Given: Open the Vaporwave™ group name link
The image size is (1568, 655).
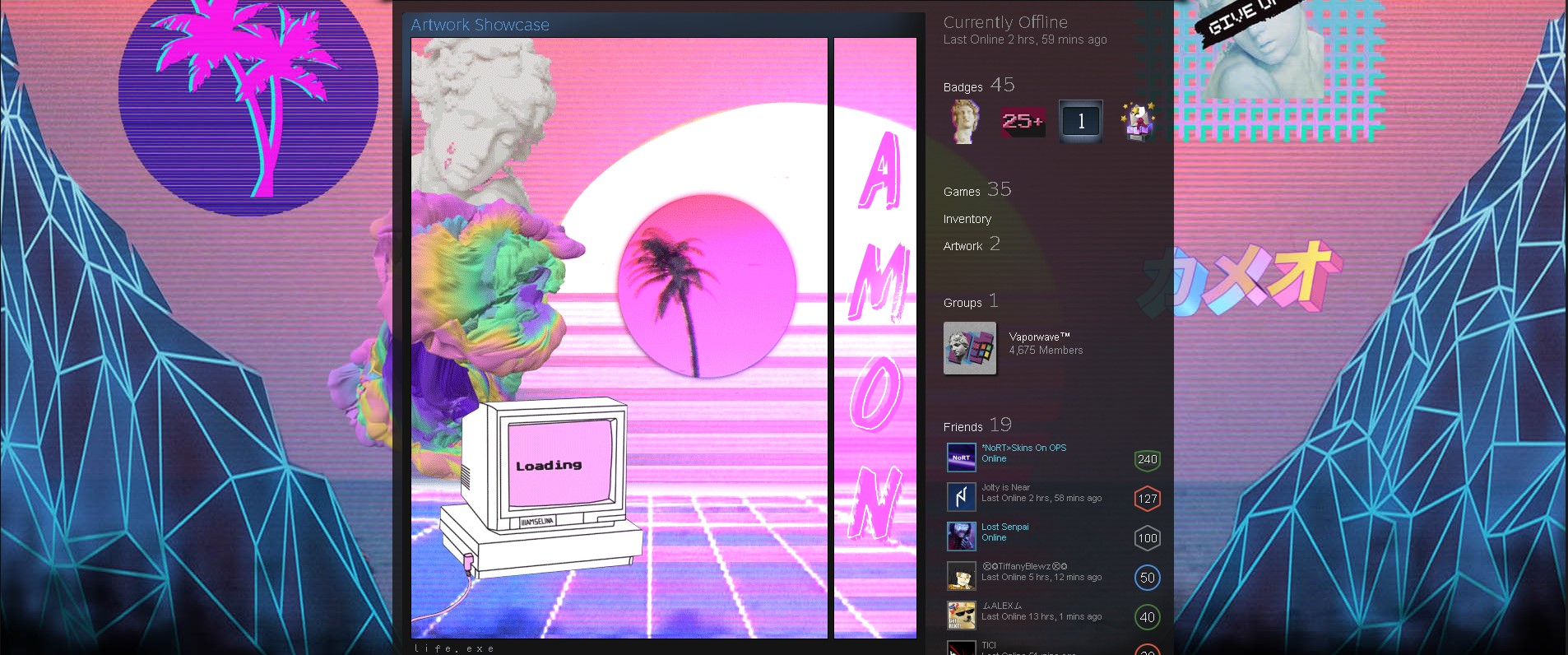Looking at the screenshot, I should point(1040,337).
